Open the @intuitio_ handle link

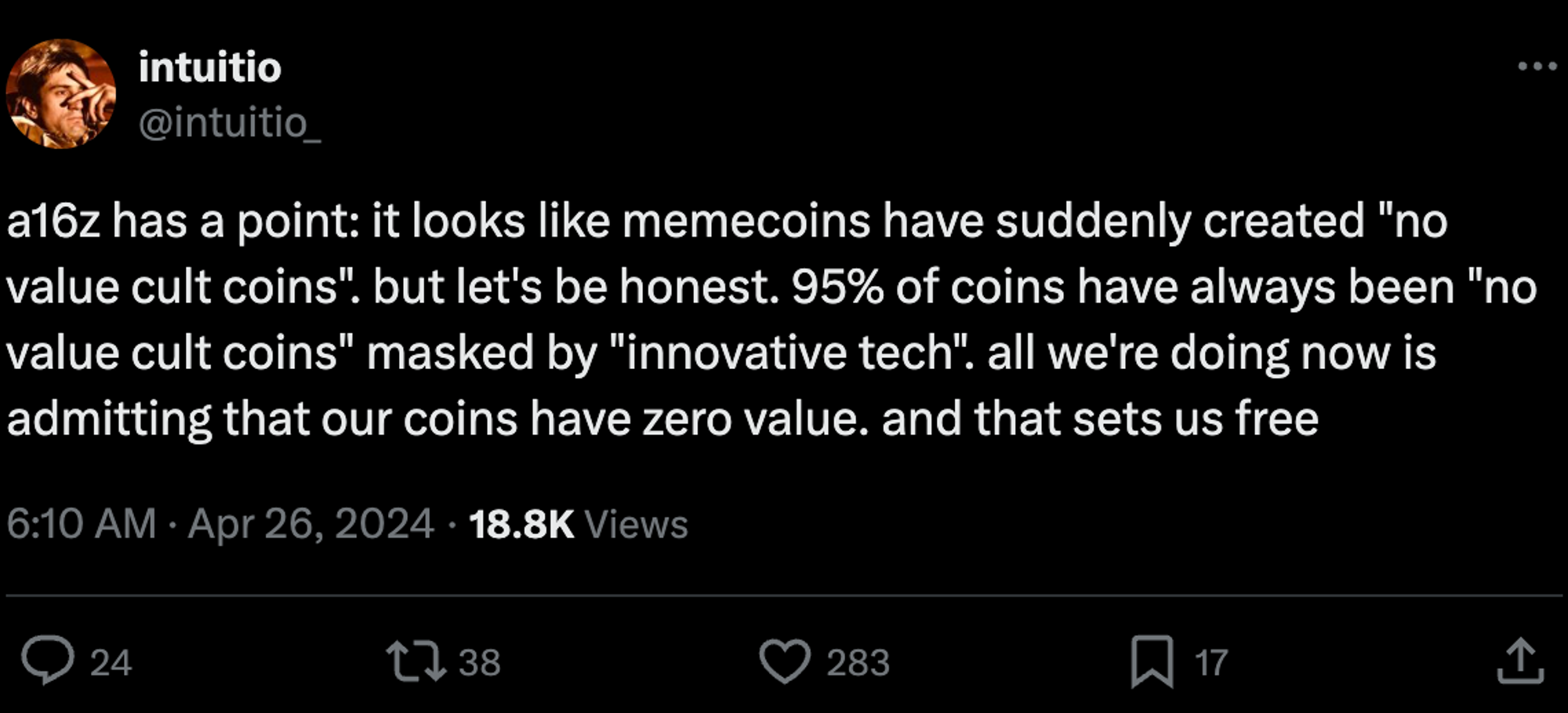point(230,123)
